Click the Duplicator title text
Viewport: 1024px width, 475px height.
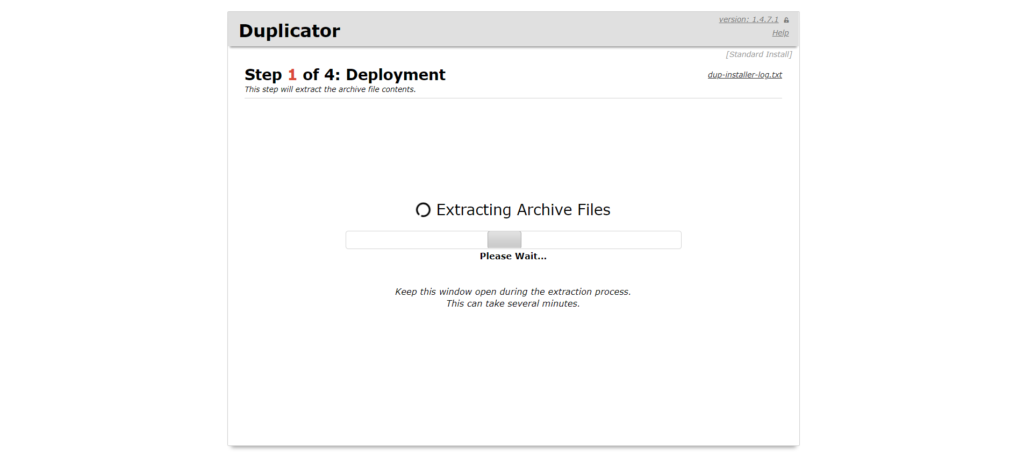pos(289,31)
